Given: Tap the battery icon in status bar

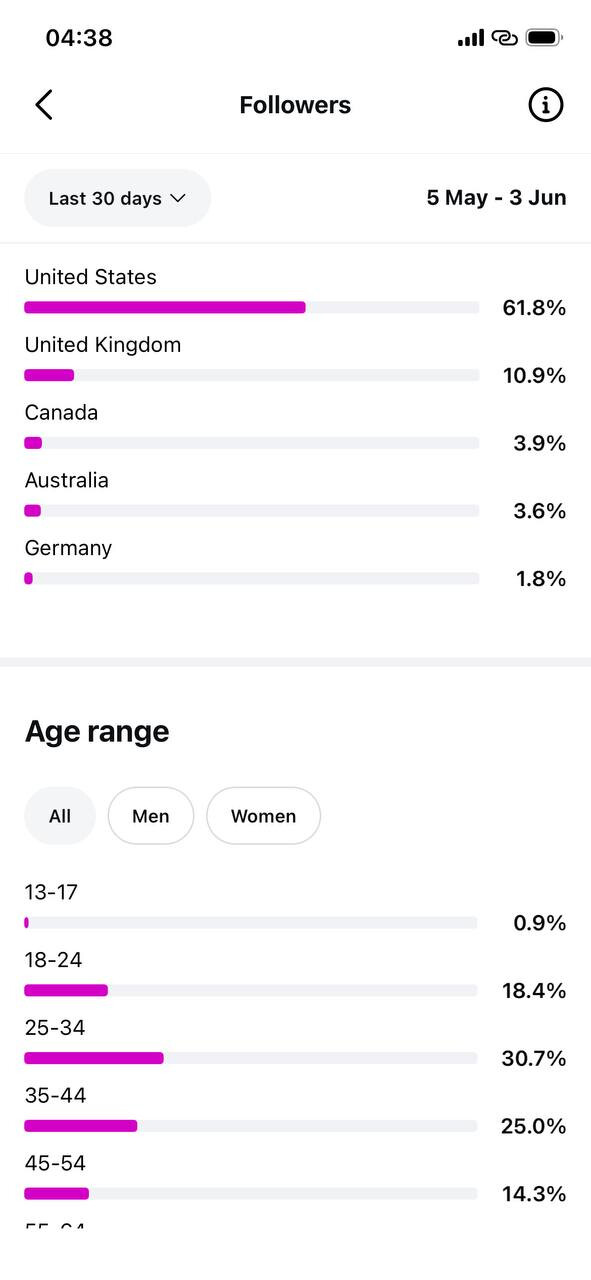Looking at the screenshot, I should [x=544, y=38].
